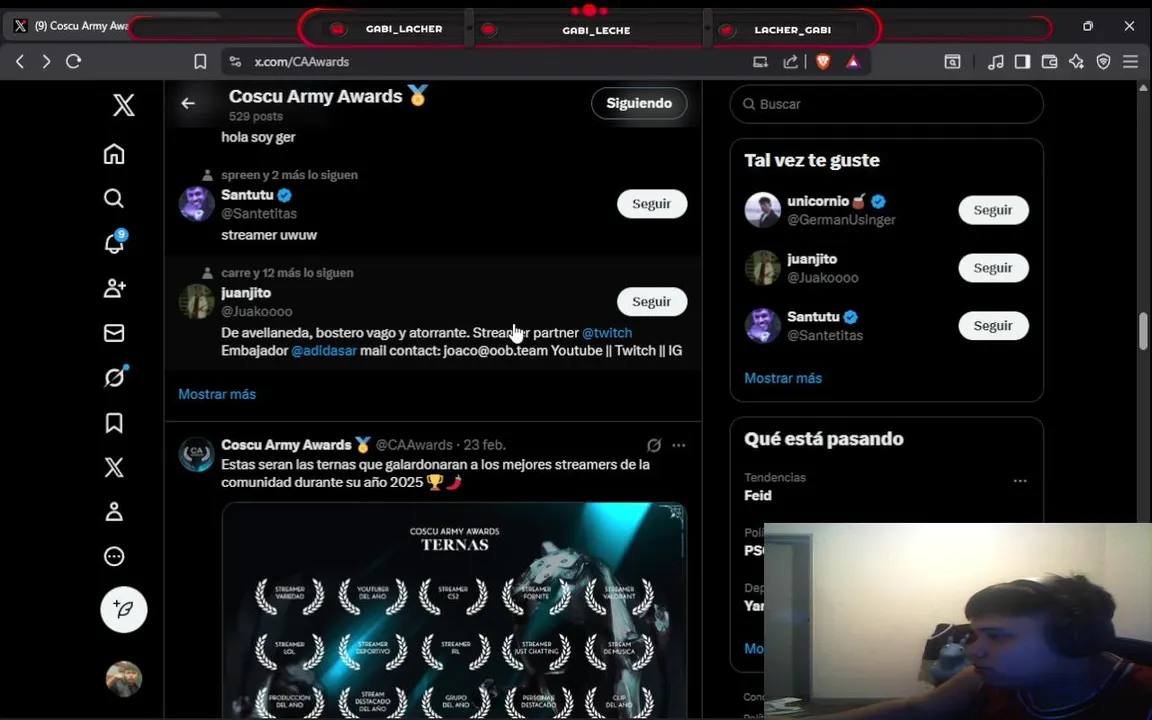This screenshot has width=1152, height=720.
Task: Open the follow people sidebar icon
Action: pos(115,288)
